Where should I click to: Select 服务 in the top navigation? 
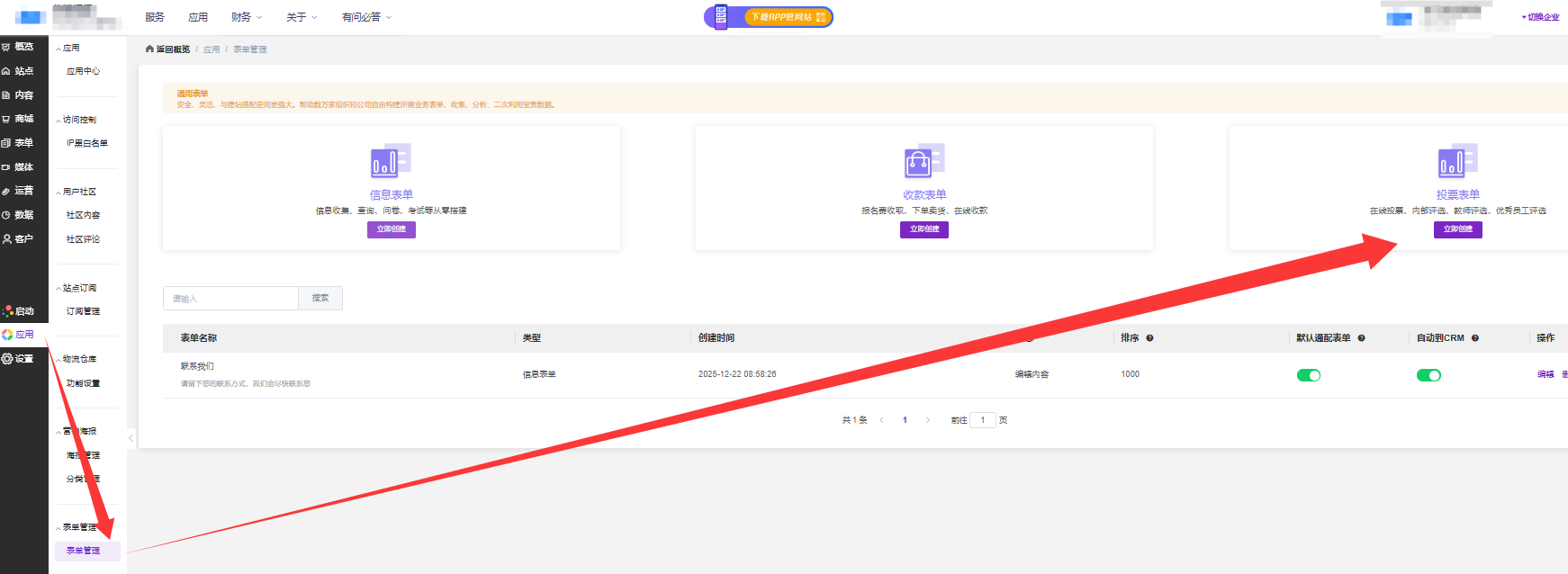point(155,17)
